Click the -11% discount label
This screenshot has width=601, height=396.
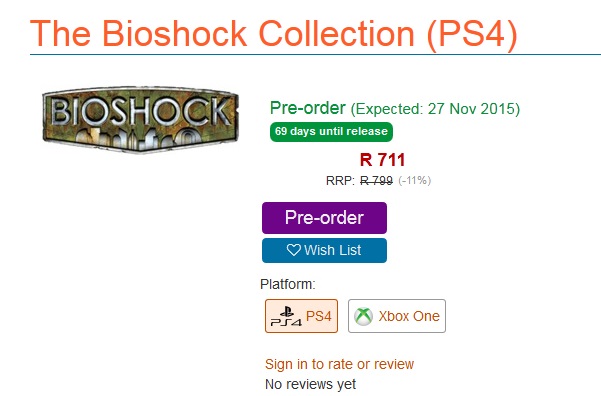[x=415, y=180]
